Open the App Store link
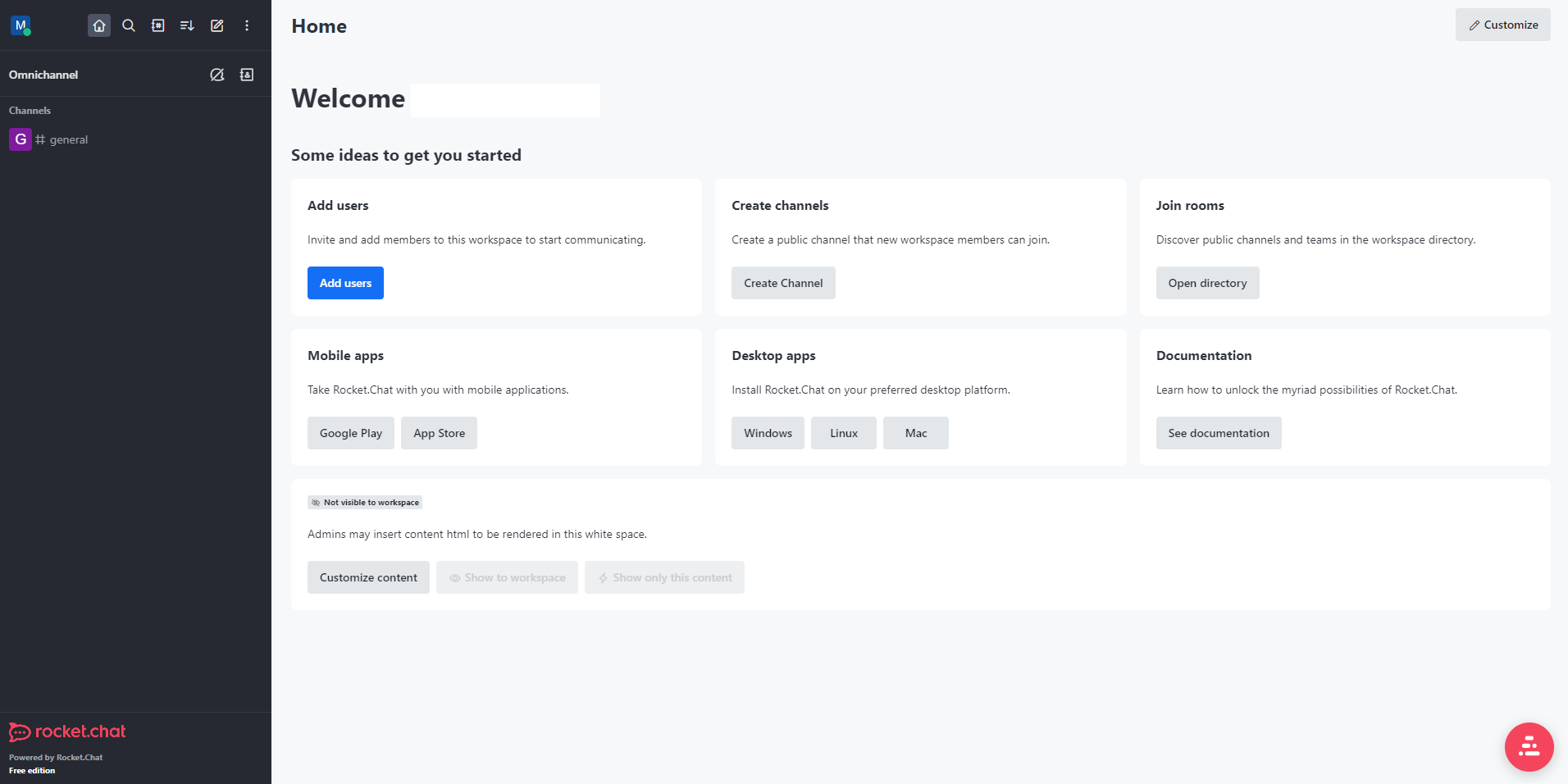The image size is (1568, 784). click(439, 433)
